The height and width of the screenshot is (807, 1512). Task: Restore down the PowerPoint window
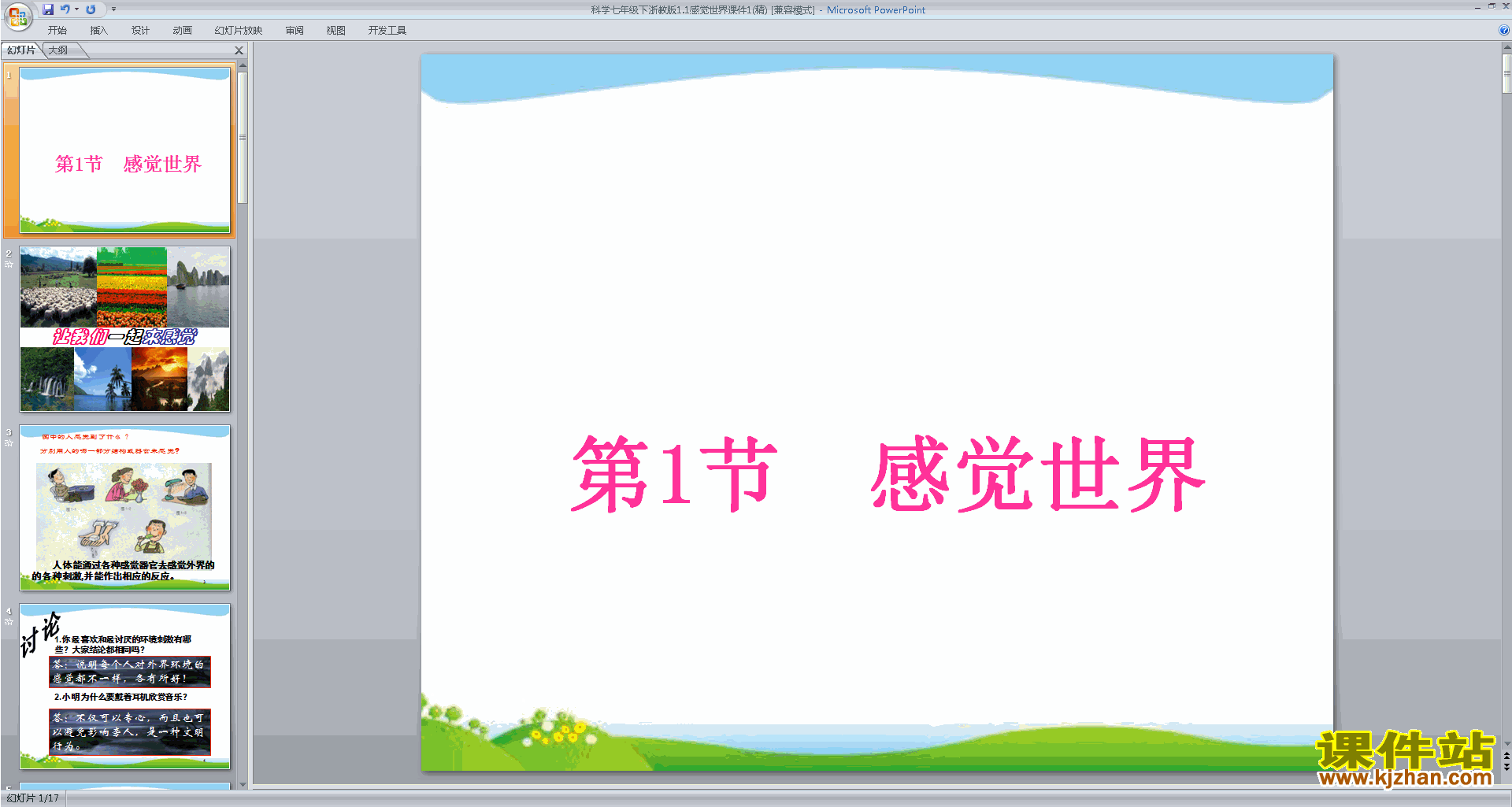tap(1492, 6)
